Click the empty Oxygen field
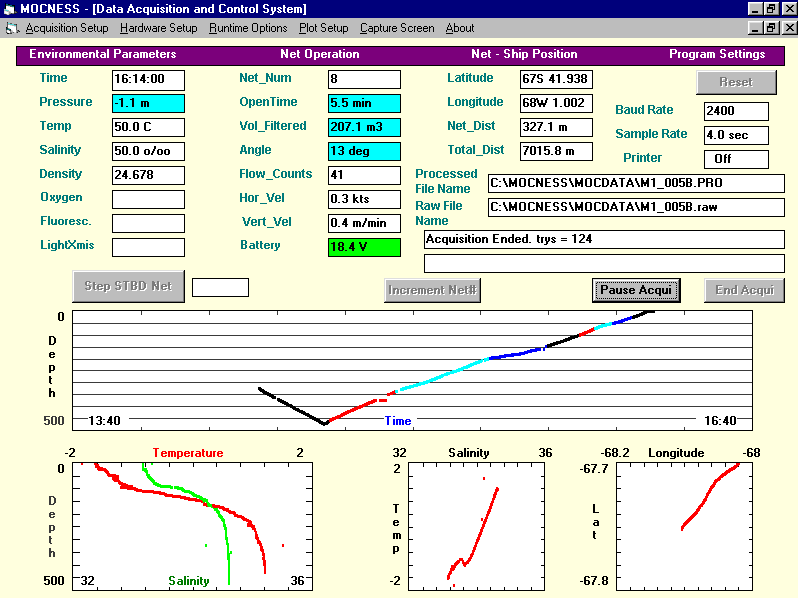This screenshot has height=598, width=798. [148, 199]
